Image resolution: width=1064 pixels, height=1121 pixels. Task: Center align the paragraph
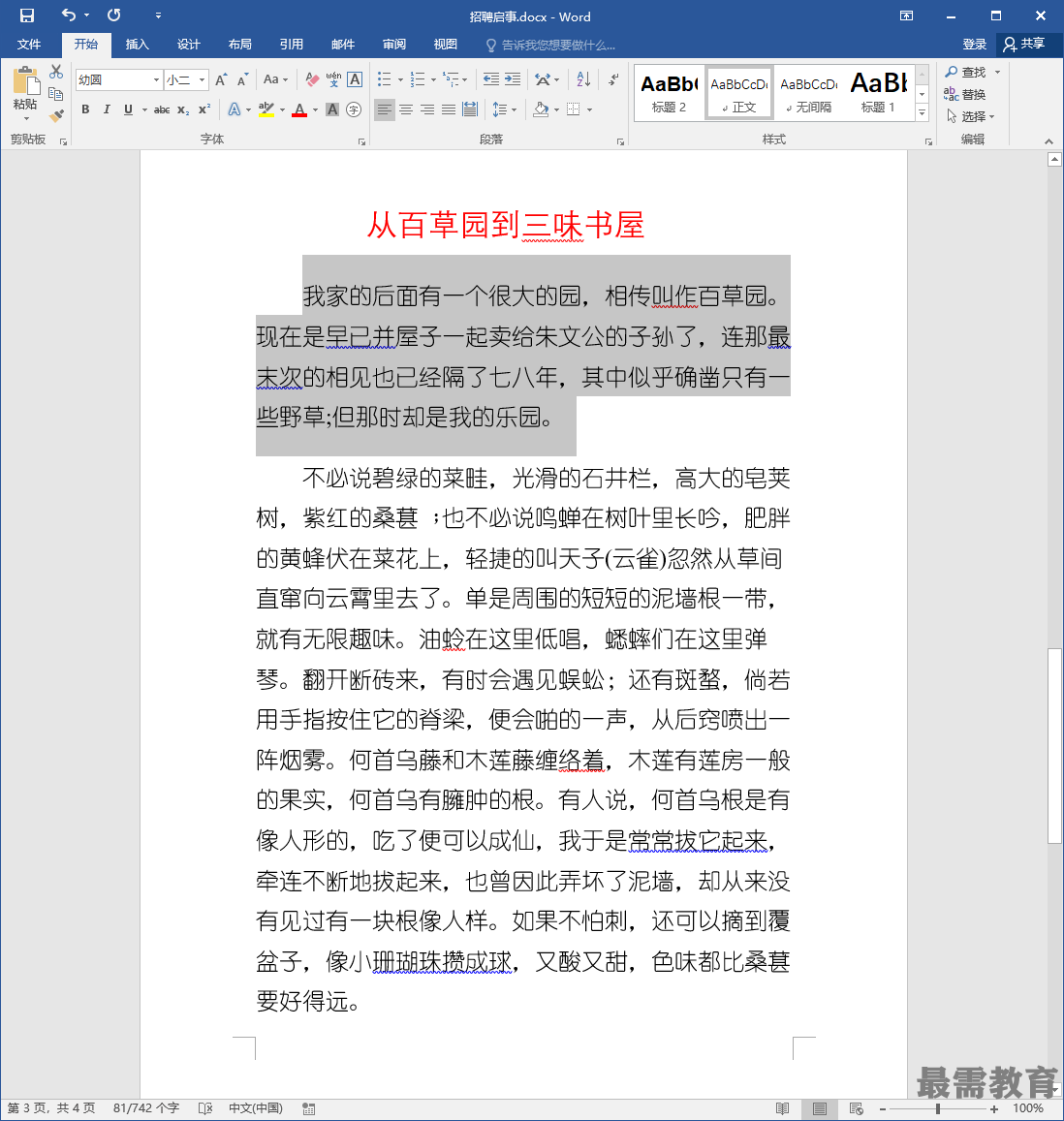click(405, 109)
